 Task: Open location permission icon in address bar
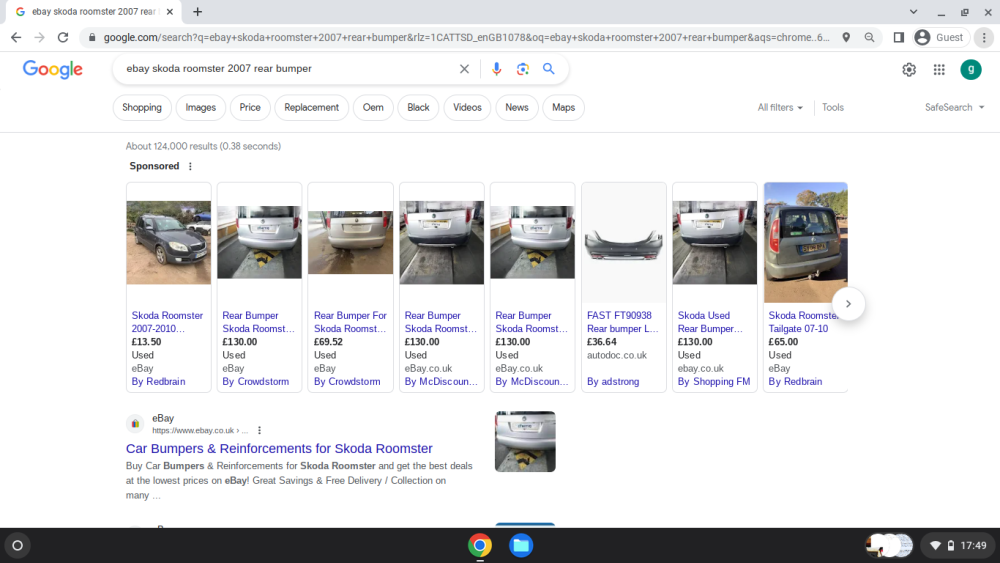point(846,38)
